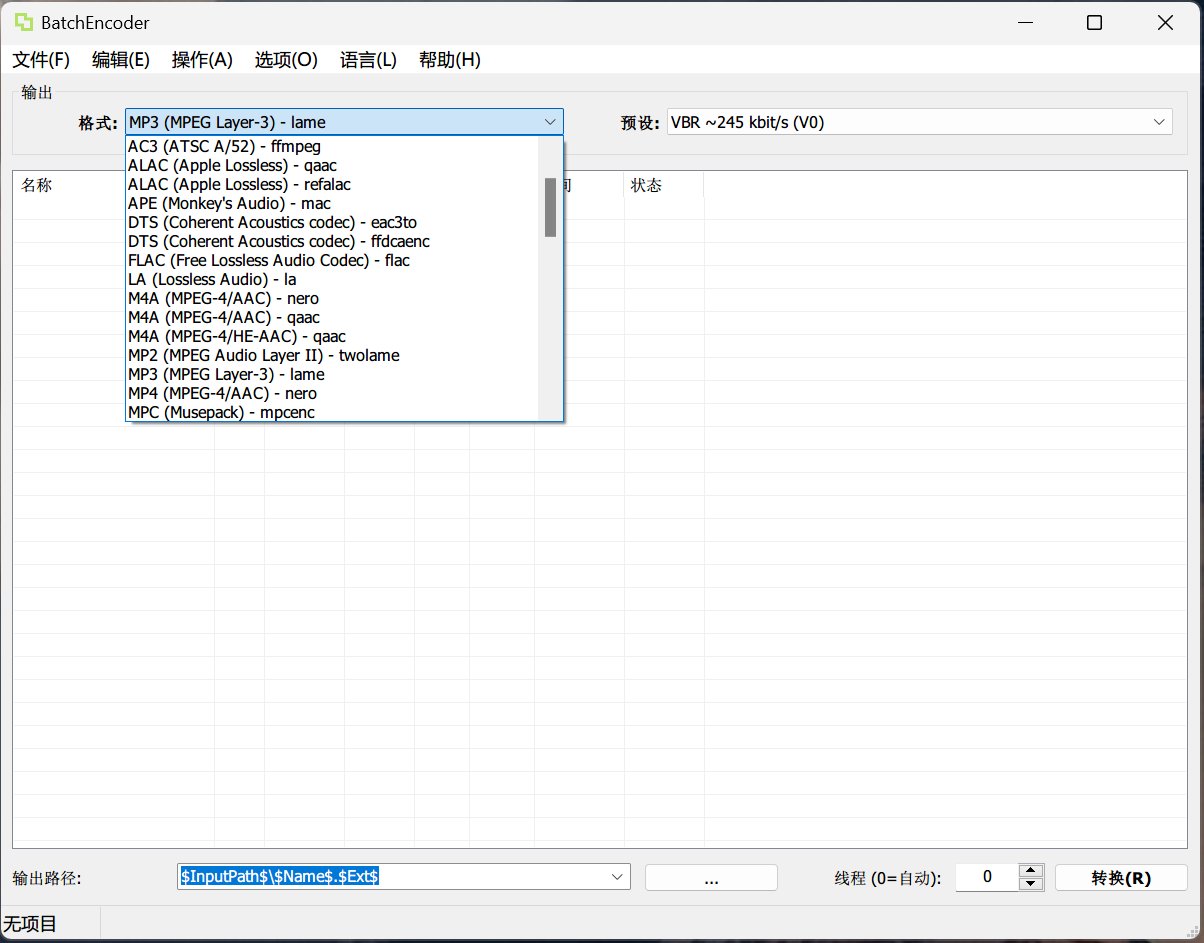Open the 选项(O) menu
The width and height of the screenshot is (1204, 943).
286,60
